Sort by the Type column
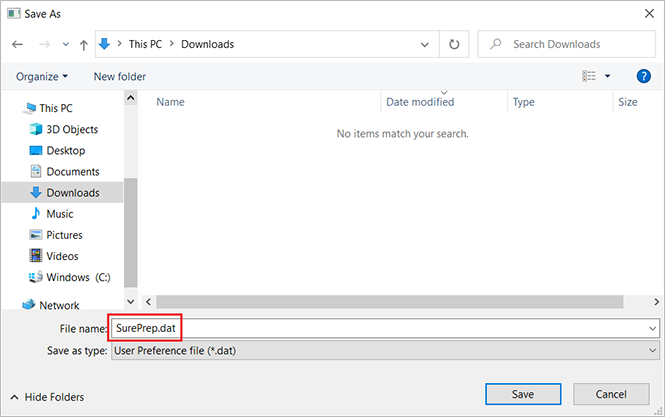665x417 pixels. [523, 102]
